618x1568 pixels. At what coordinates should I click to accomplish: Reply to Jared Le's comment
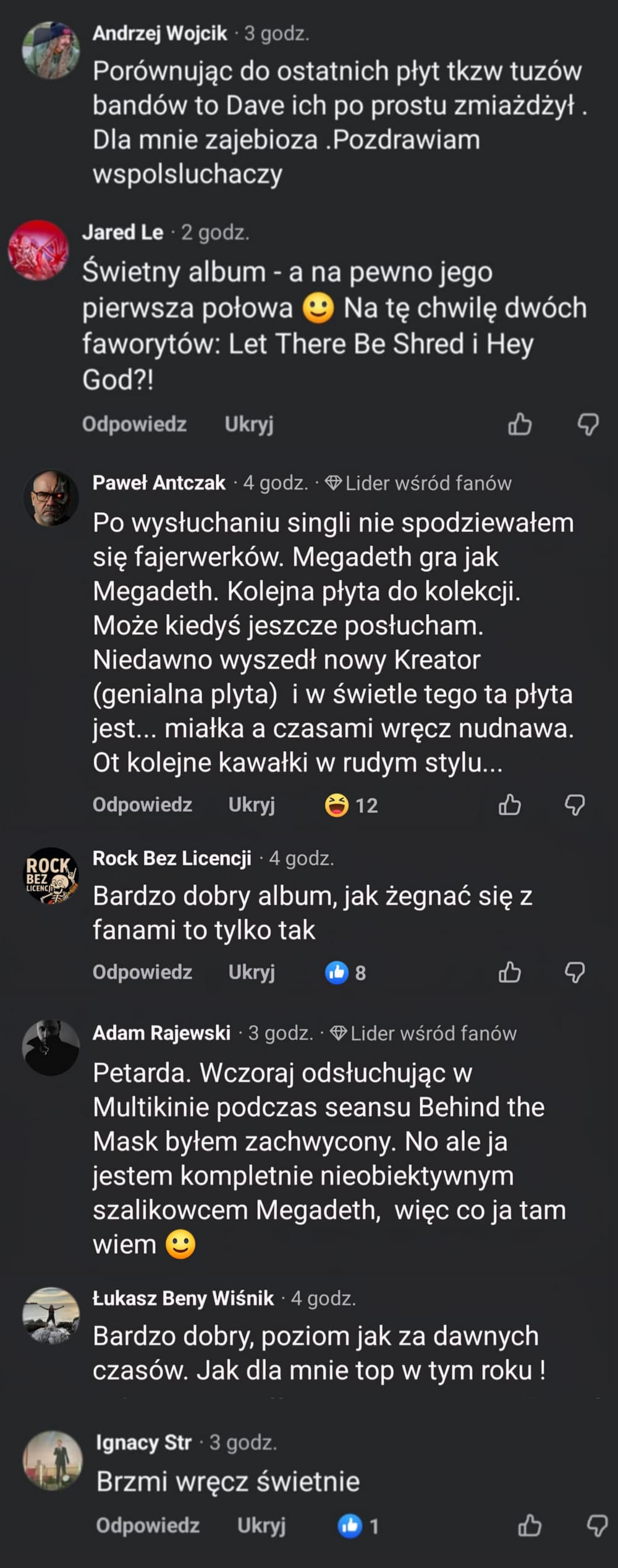tap(134, 424)
